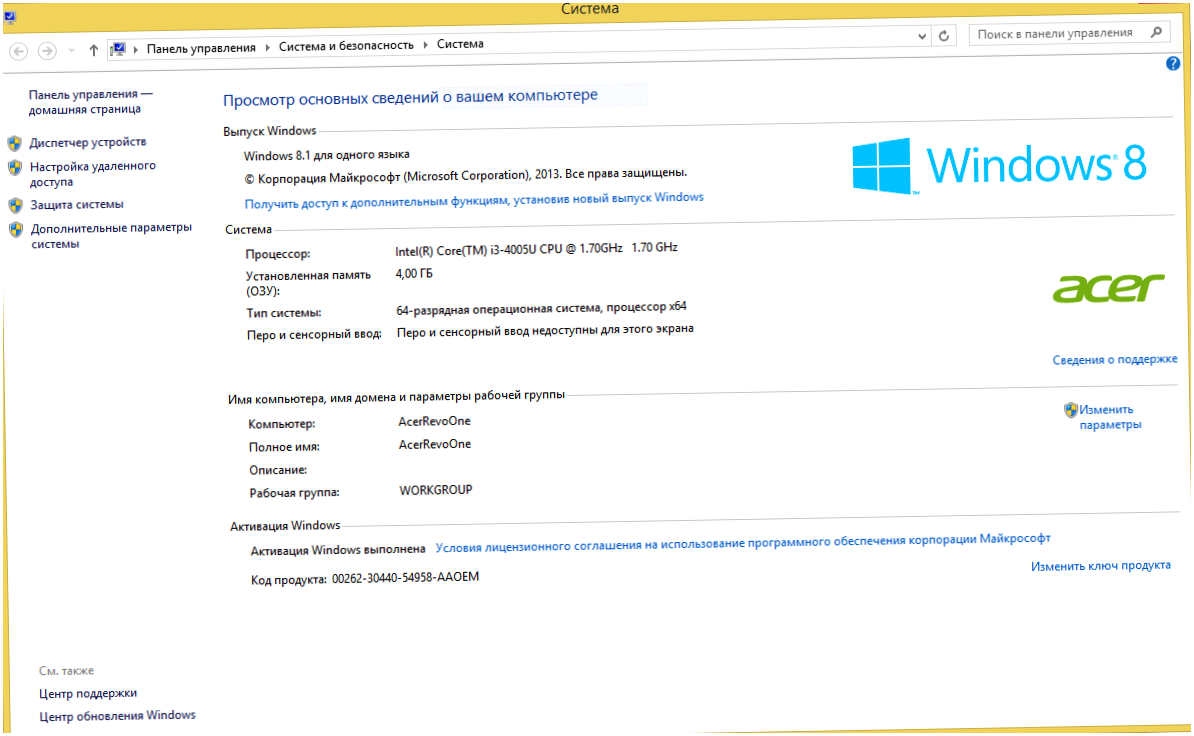This screenshot has width=1194, height=736.
Task: Click the acer logo
Action: click(x=1108, y=288)
